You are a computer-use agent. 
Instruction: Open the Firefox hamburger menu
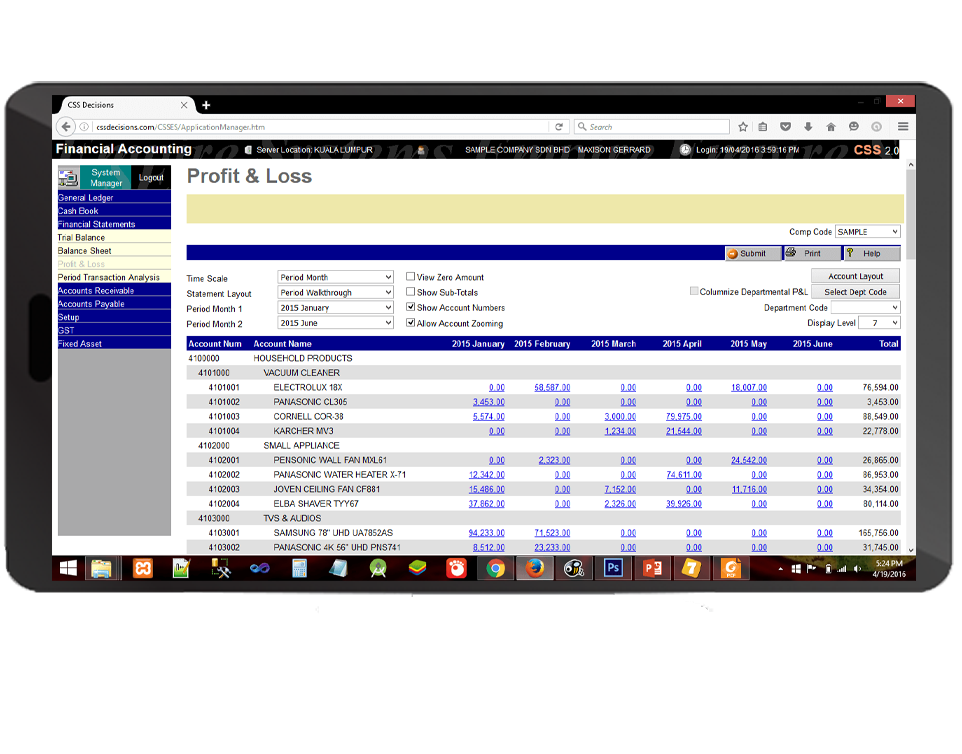pyautogui.click(x=902, y=126)
